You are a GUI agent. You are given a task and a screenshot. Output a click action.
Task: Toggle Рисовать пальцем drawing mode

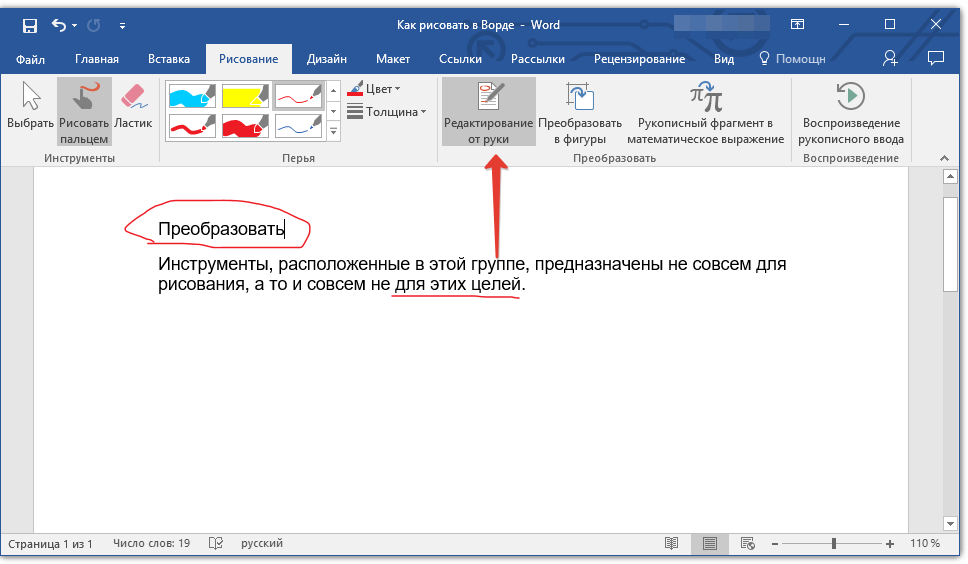click(84, 111)
